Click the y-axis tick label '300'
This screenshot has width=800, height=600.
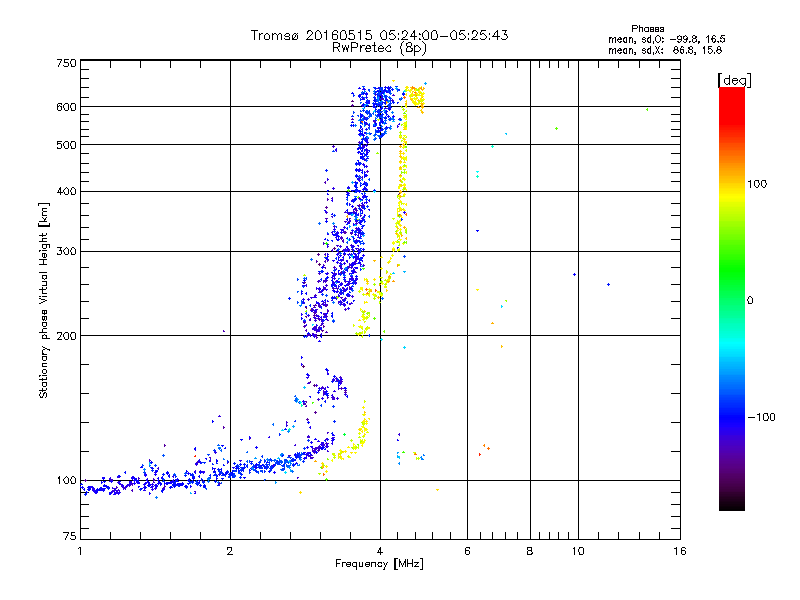66,252
